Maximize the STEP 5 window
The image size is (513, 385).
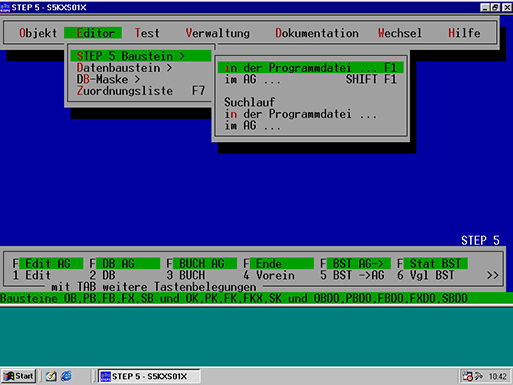coord(495,7)
